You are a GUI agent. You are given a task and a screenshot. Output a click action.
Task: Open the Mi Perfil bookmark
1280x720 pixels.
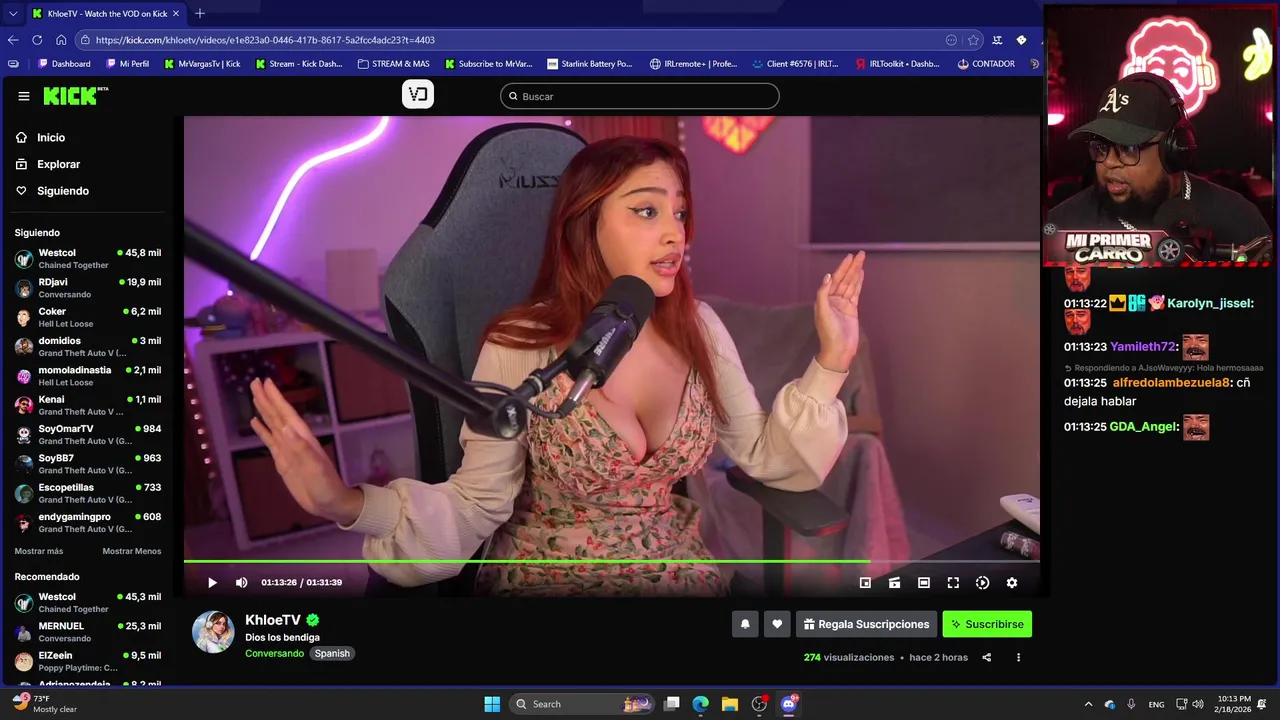[x=127, y=64]
